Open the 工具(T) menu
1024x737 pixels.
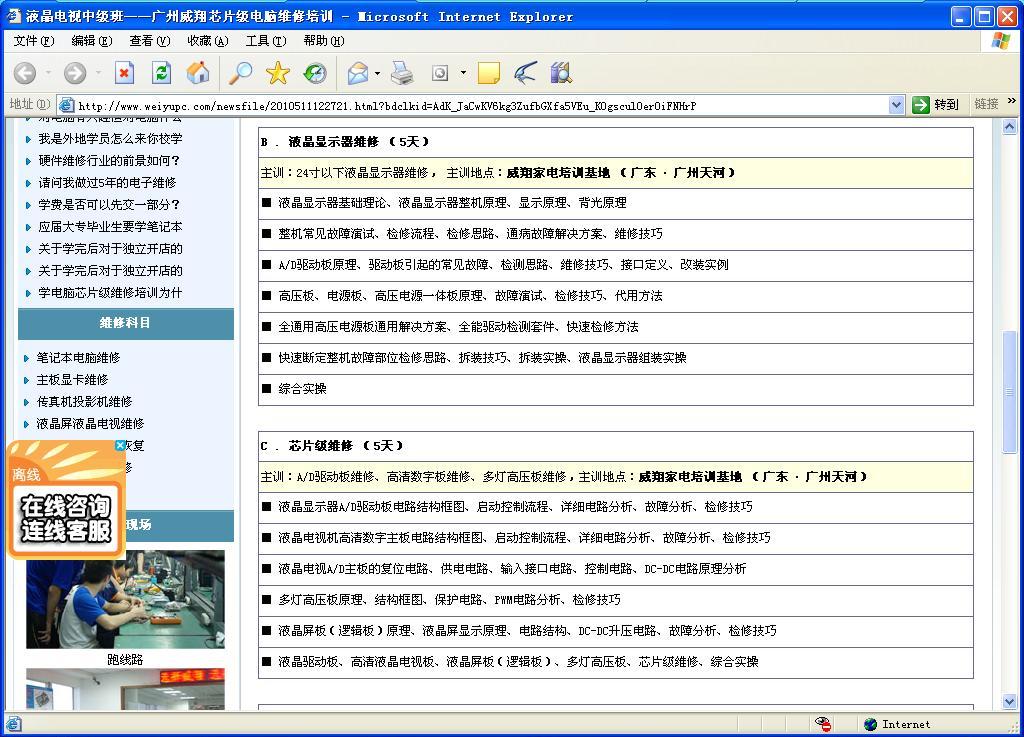[x=265, y=41]
